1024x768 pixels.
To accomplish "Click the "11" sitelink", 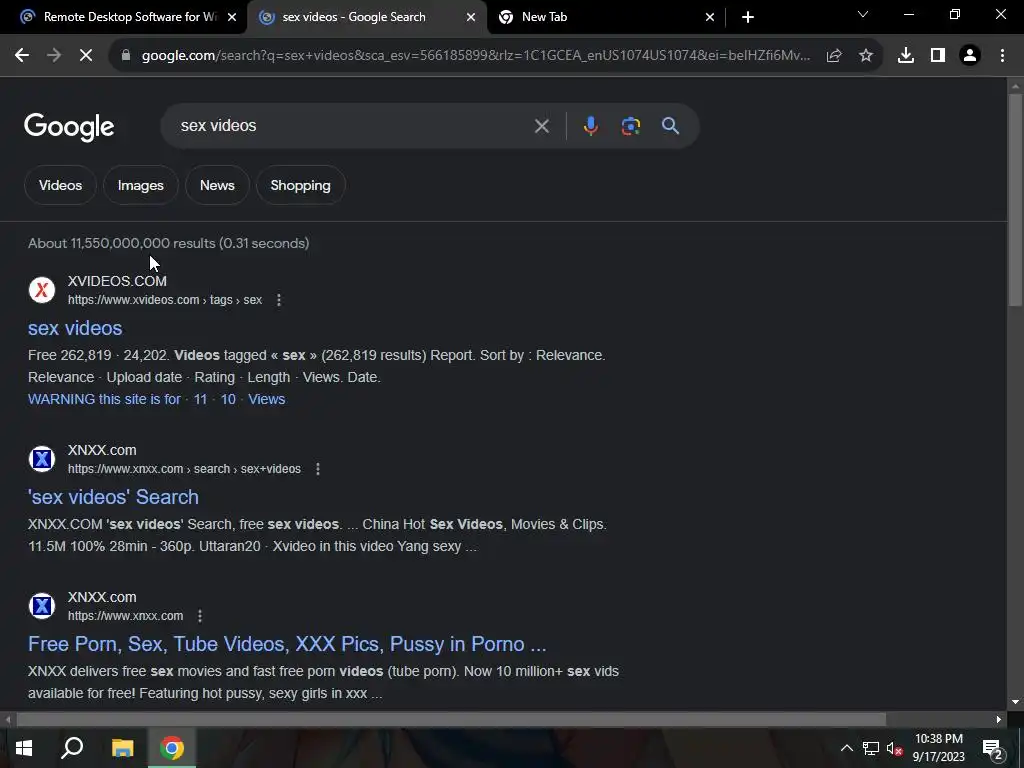I will tap(200, 399).
